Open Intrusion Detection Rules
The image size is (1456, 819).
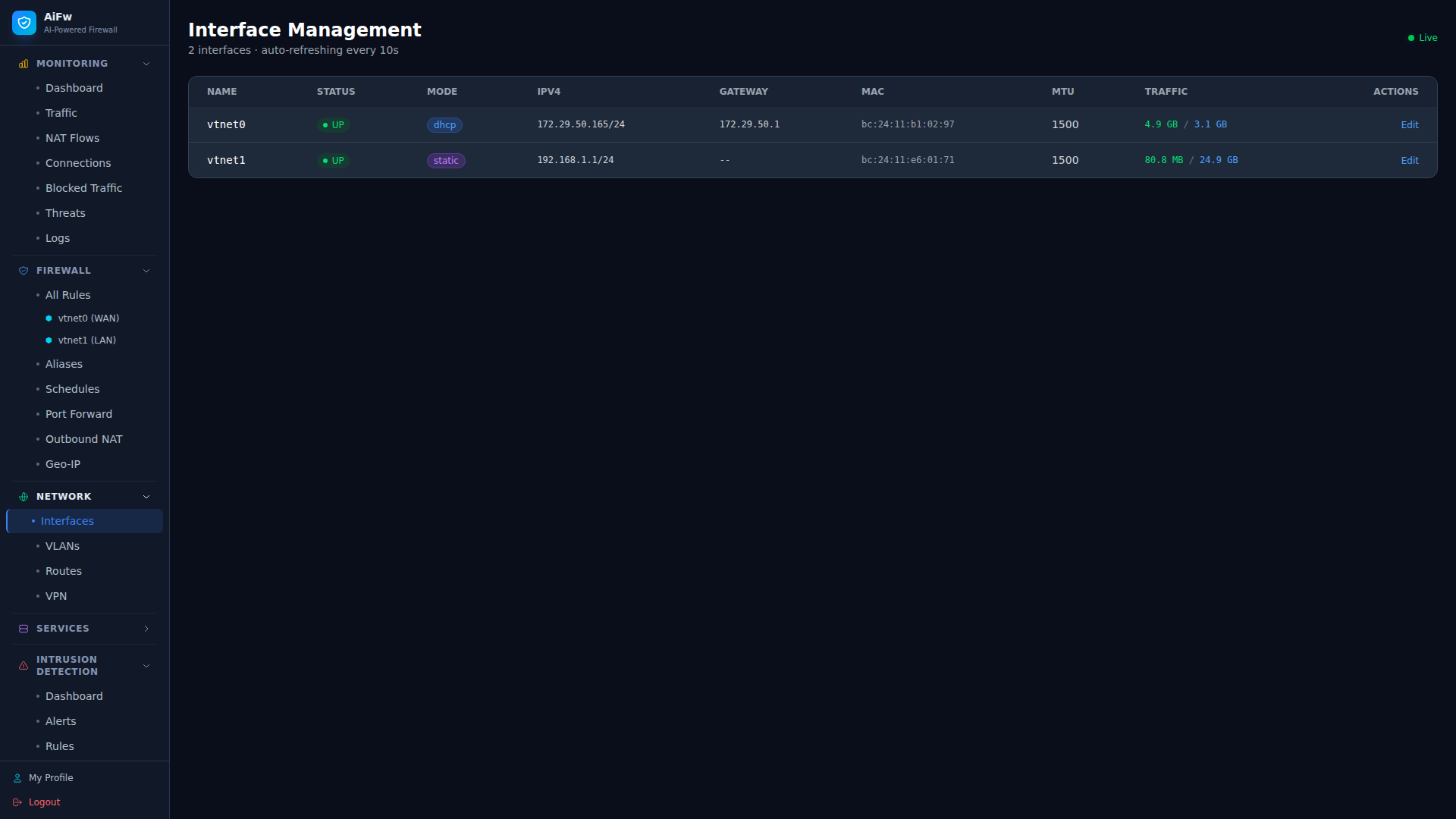coord(84,746)
